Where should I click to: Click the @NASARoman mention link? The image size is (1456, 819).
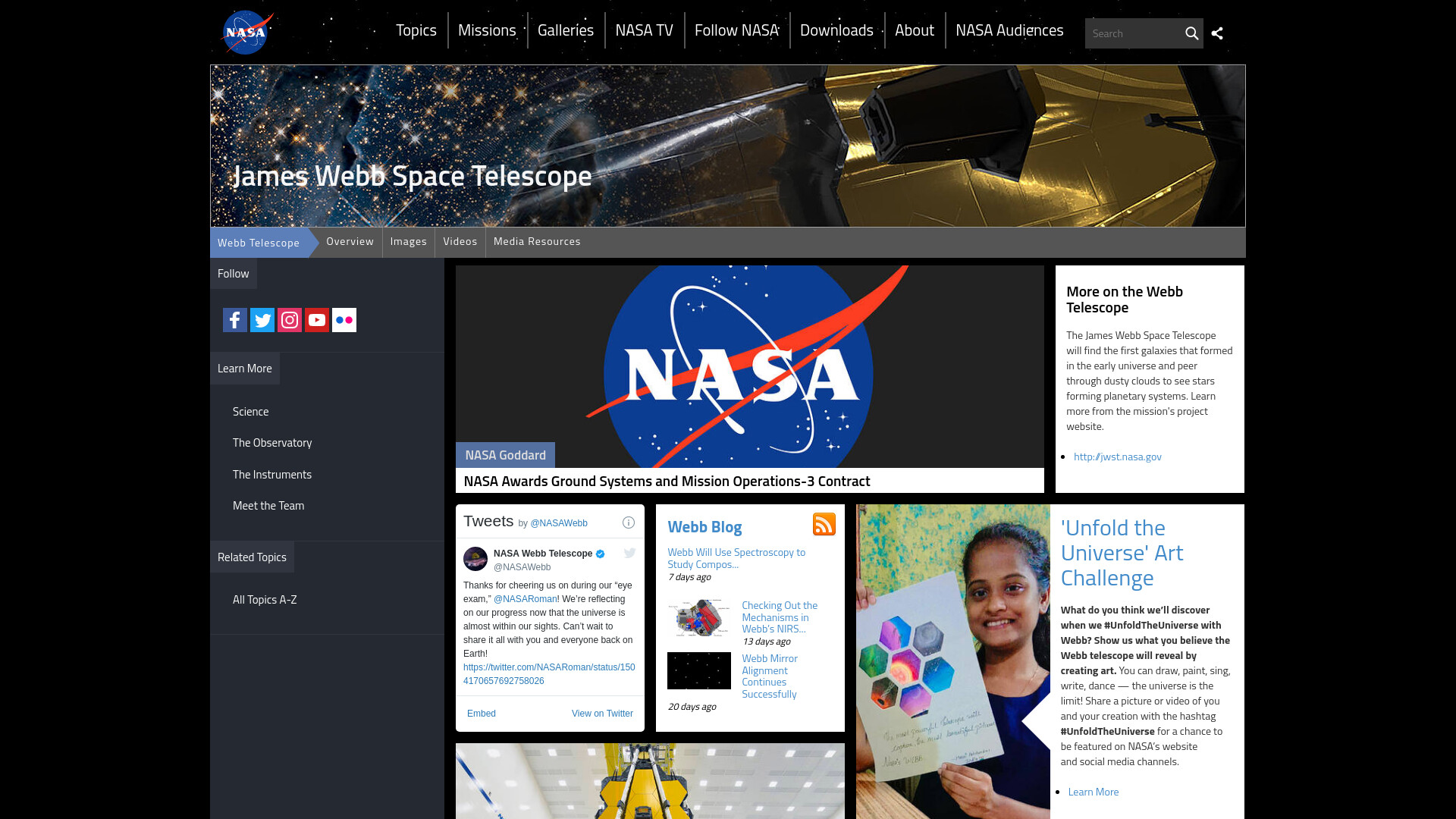pyautogui.click(x=526, y=599)
